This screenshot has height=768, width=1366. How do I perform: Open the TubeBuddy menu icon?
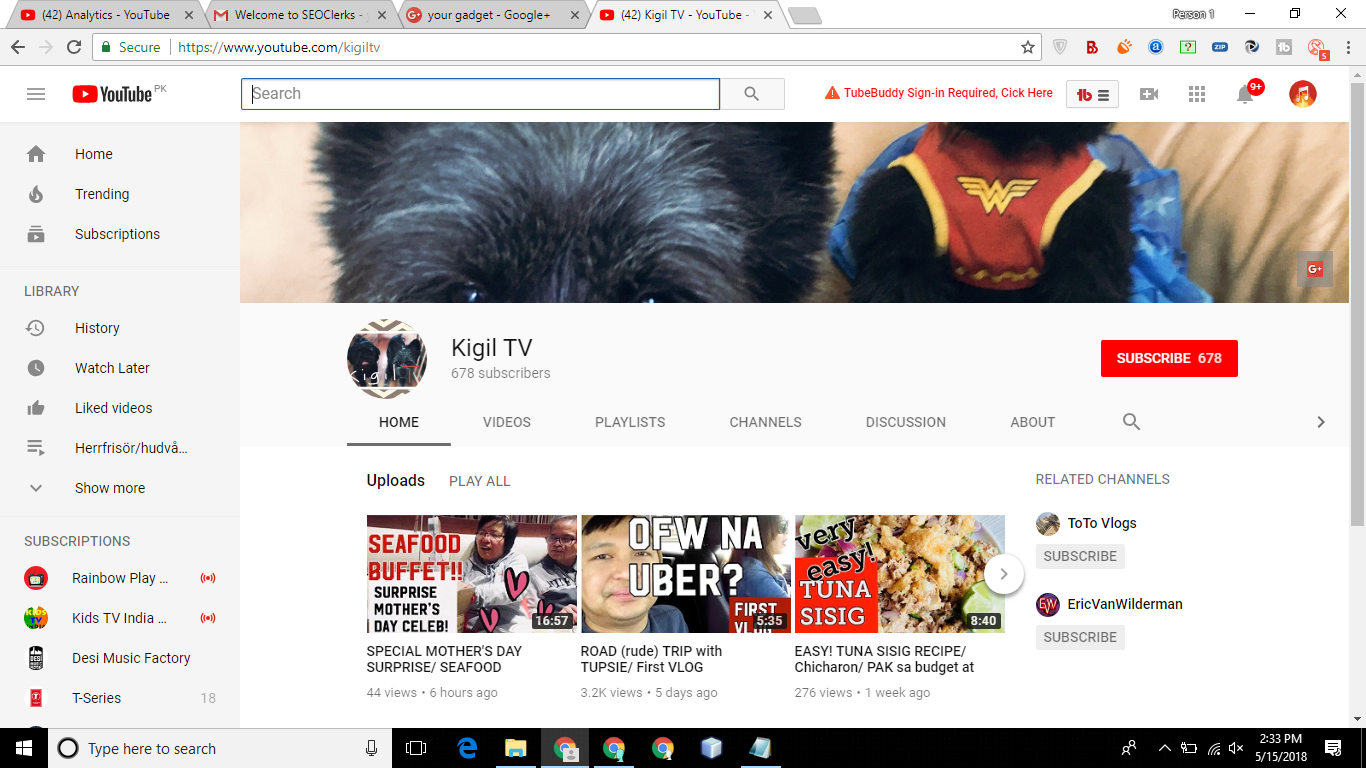1092,95
